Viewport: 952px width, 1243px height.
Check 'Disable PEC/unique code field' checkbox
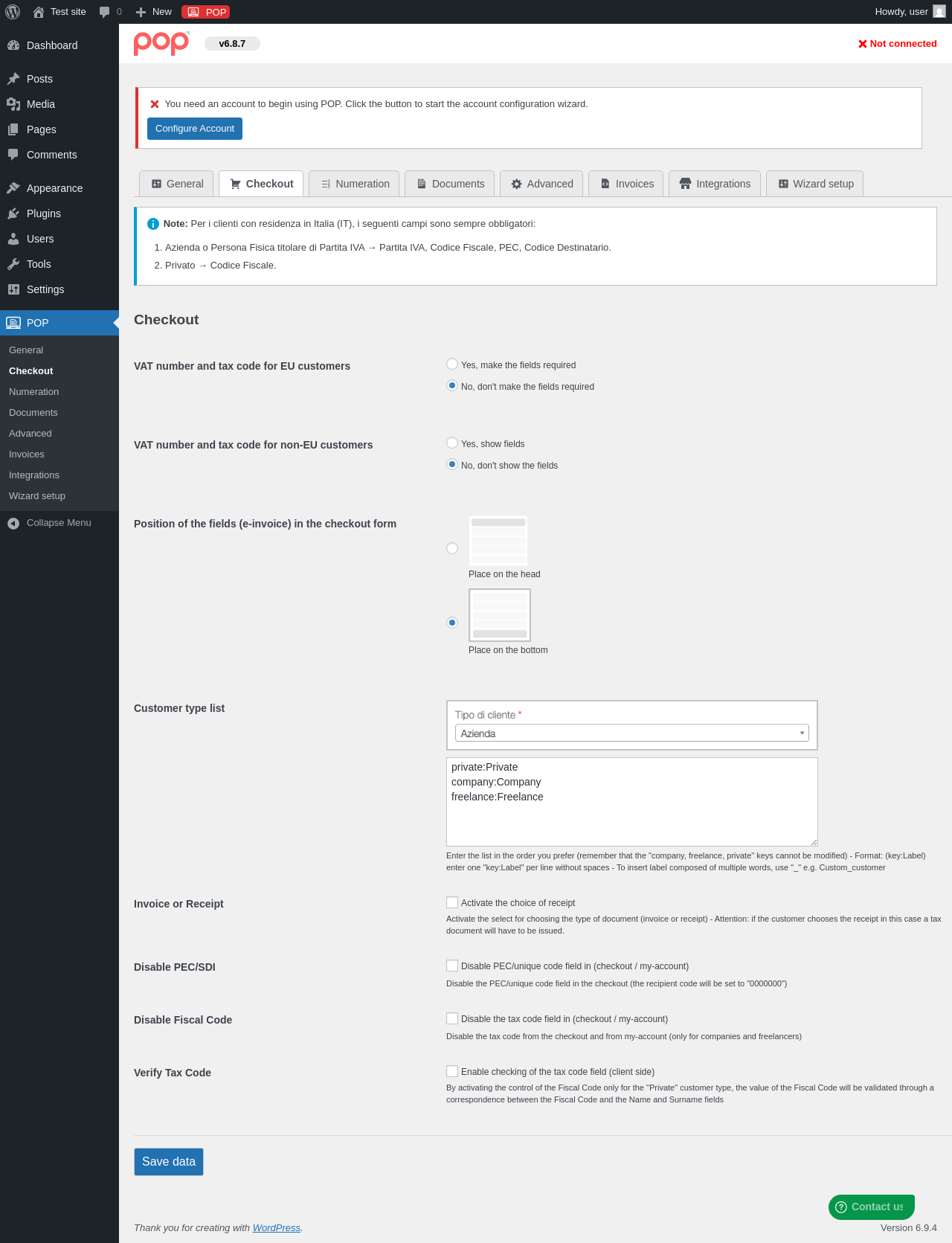(x=452, y=966)
